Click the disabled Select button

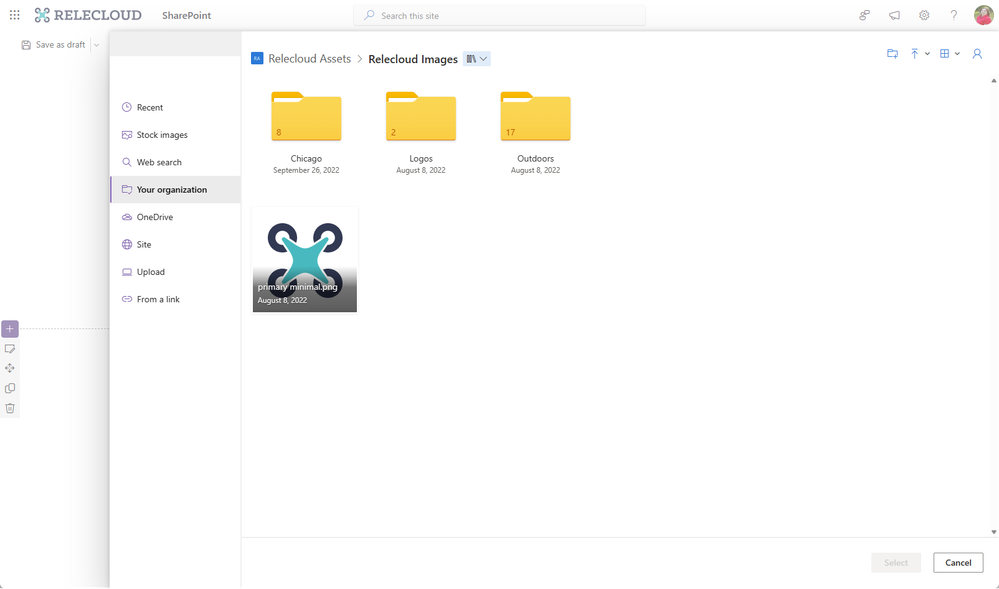click(896, 563)
